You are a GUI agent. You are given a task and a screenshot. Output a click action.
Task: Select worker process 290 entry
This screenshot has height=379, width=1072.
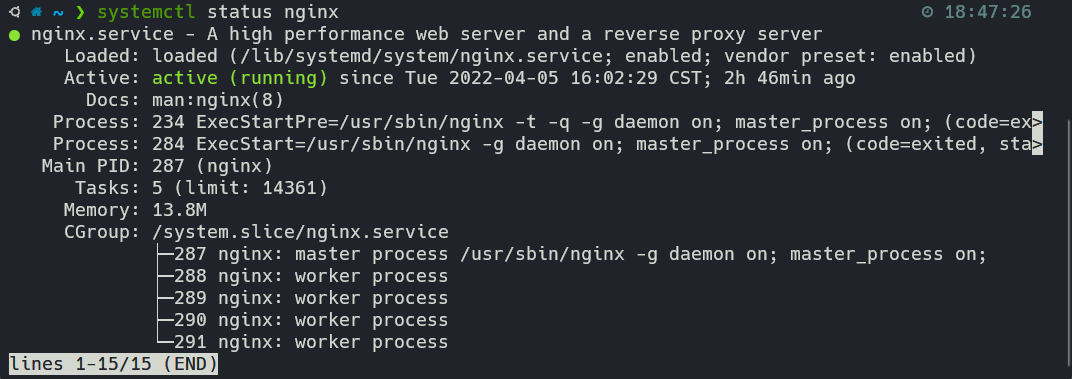[x=311, y=320]
